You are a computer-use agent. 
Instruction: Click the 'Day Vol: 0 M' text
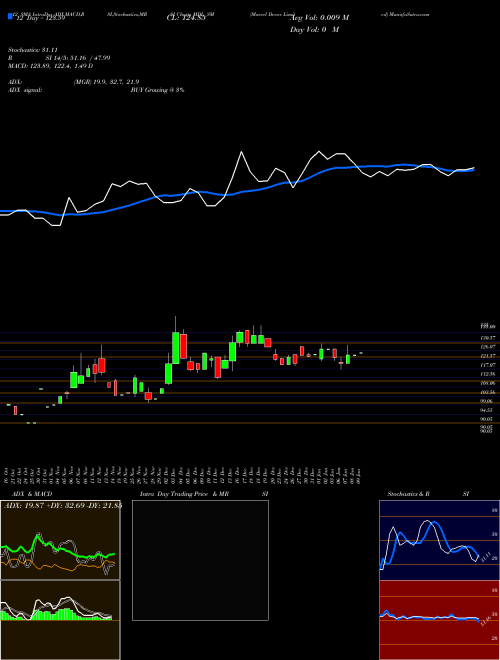pos(314,30)
